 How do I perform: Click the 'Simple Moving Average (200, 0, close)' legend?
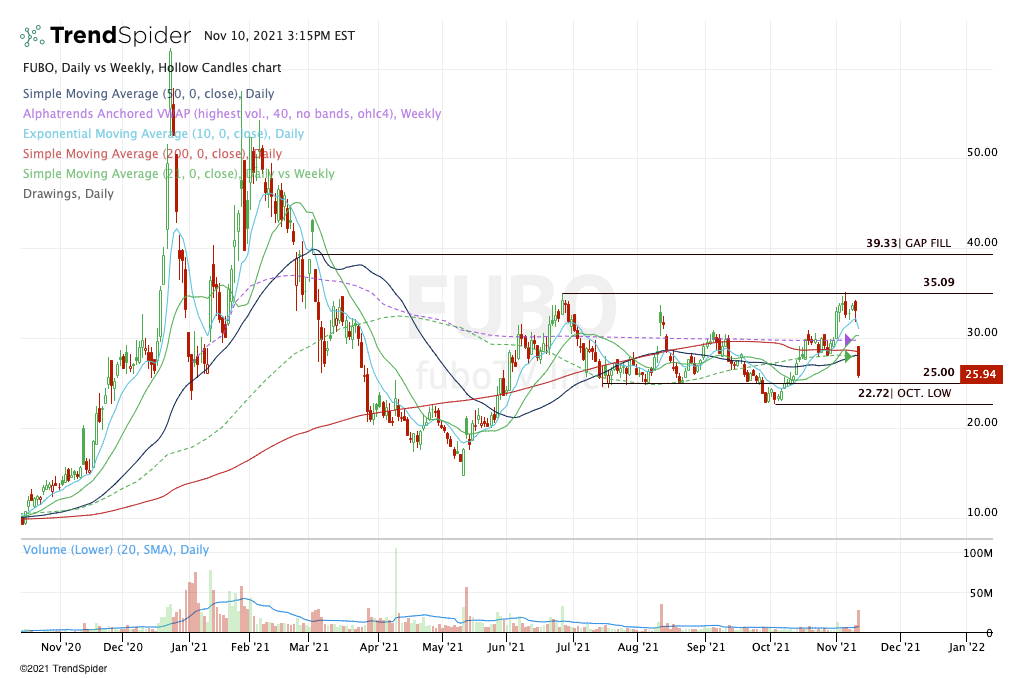coord(153,154)
